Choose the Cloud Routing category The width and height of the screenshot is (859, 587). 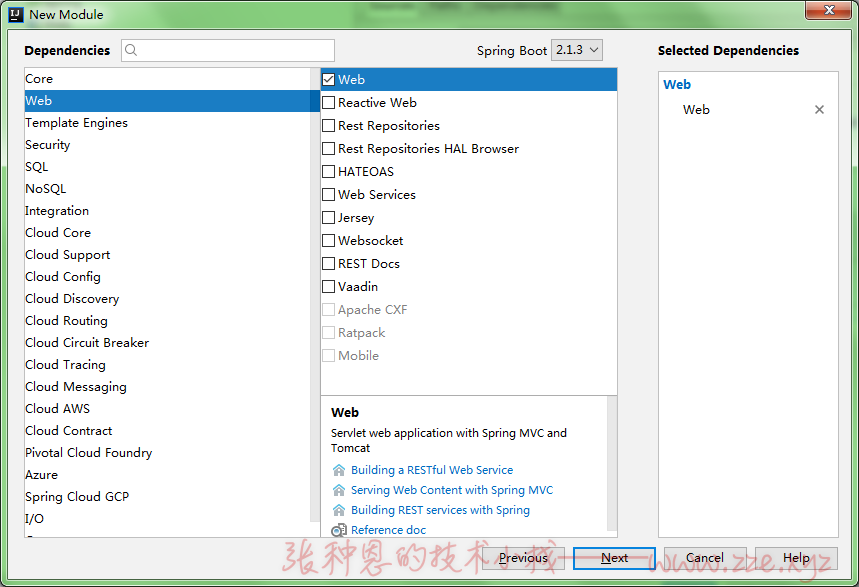(168, 321)
